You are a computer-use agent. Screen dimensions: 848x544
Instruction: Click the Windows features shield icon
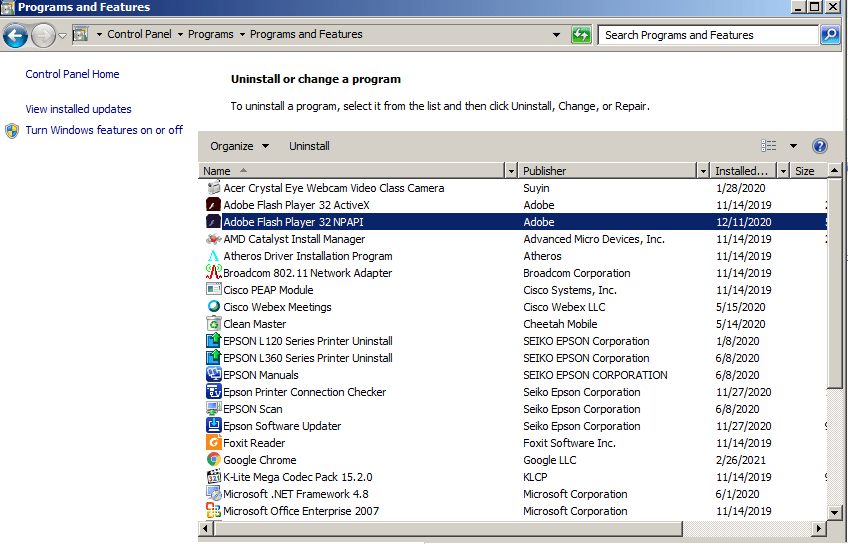tap(12, 131)
